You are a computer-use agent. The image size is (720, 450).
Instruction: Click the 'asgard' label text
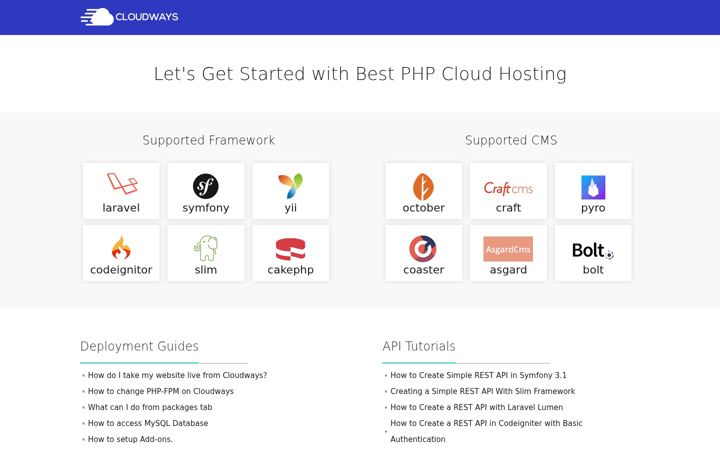508,270
